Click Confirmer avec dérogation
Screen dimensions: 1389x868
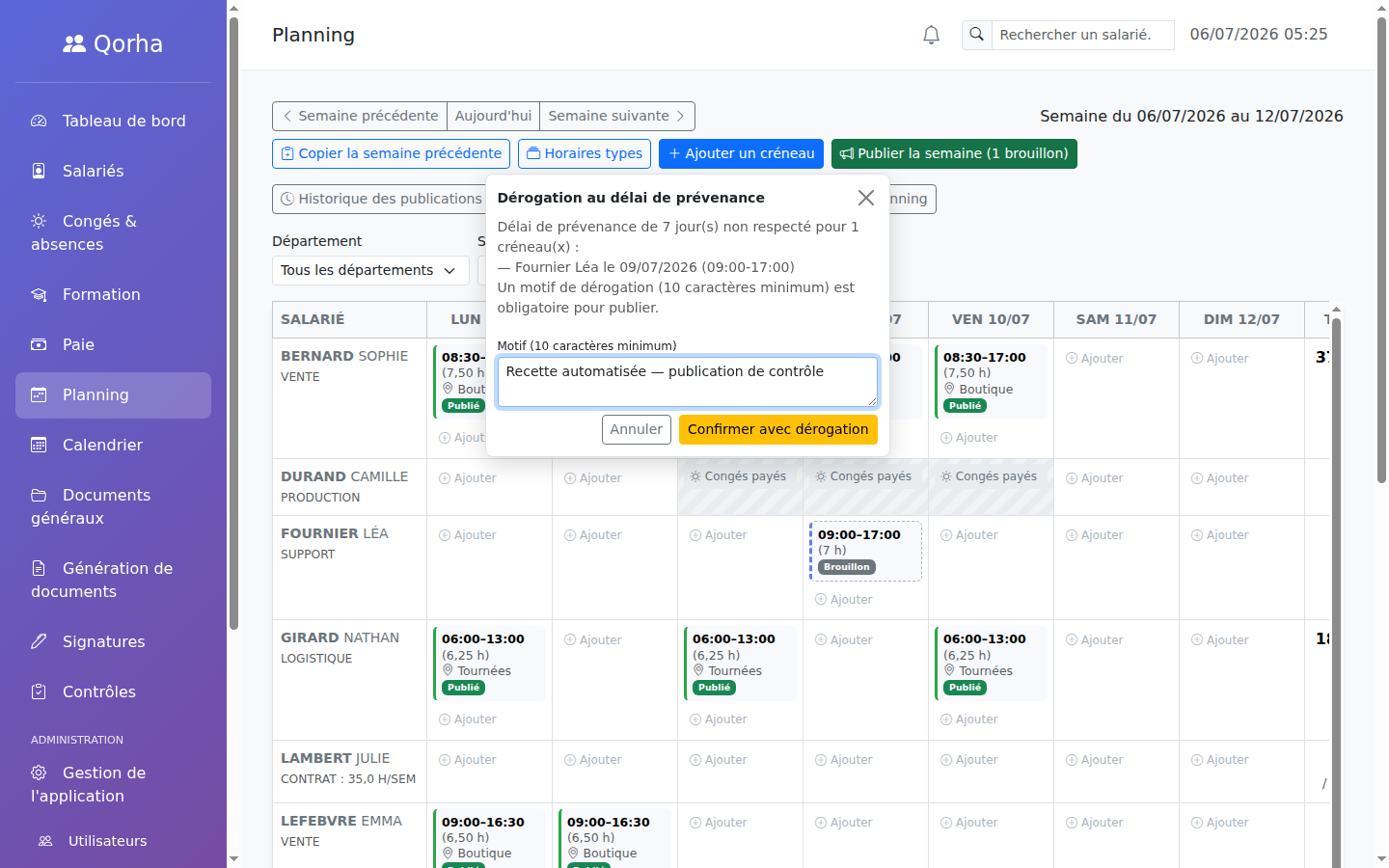(778, 429)
